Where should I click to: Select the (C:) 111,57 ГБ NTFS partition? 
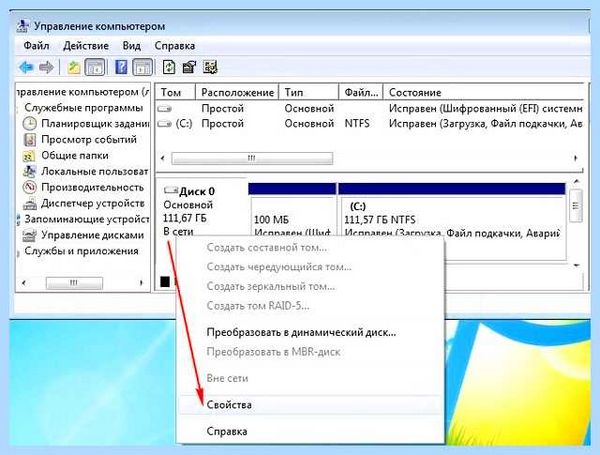(452, 220)
